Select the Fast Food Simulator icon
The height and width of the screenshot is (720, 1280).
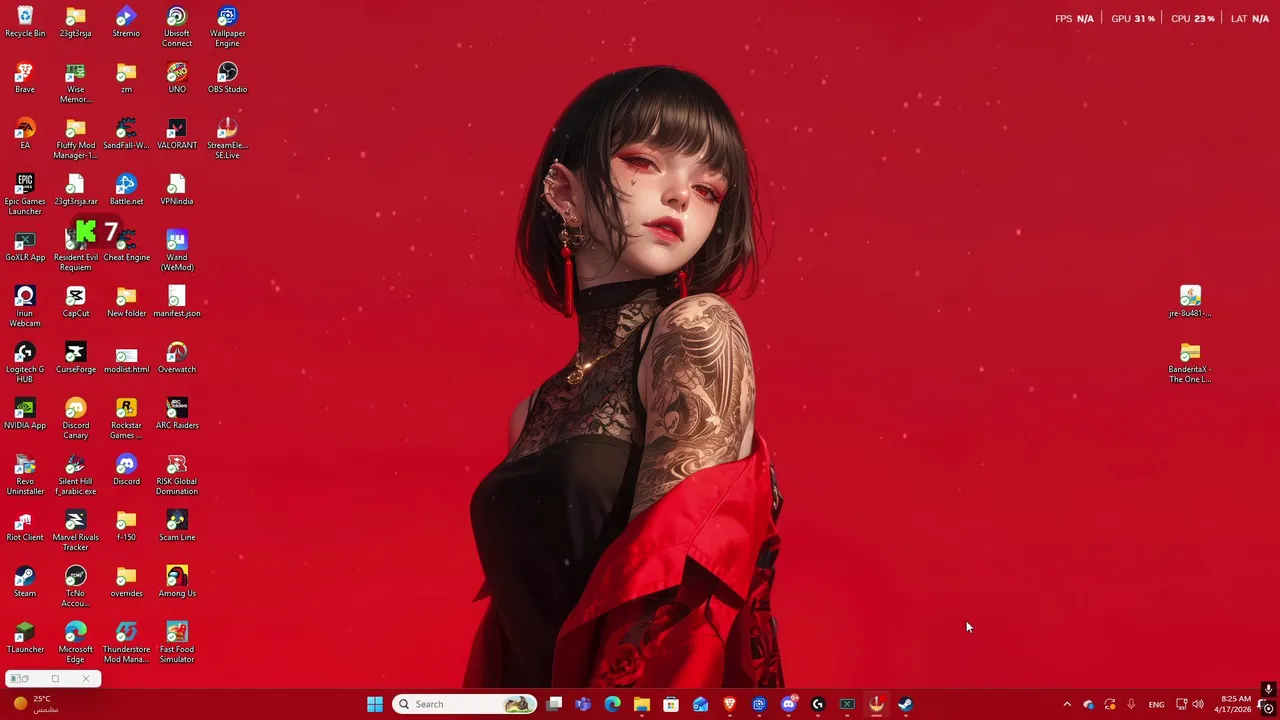pyautogui.click(x=177, y=643)
